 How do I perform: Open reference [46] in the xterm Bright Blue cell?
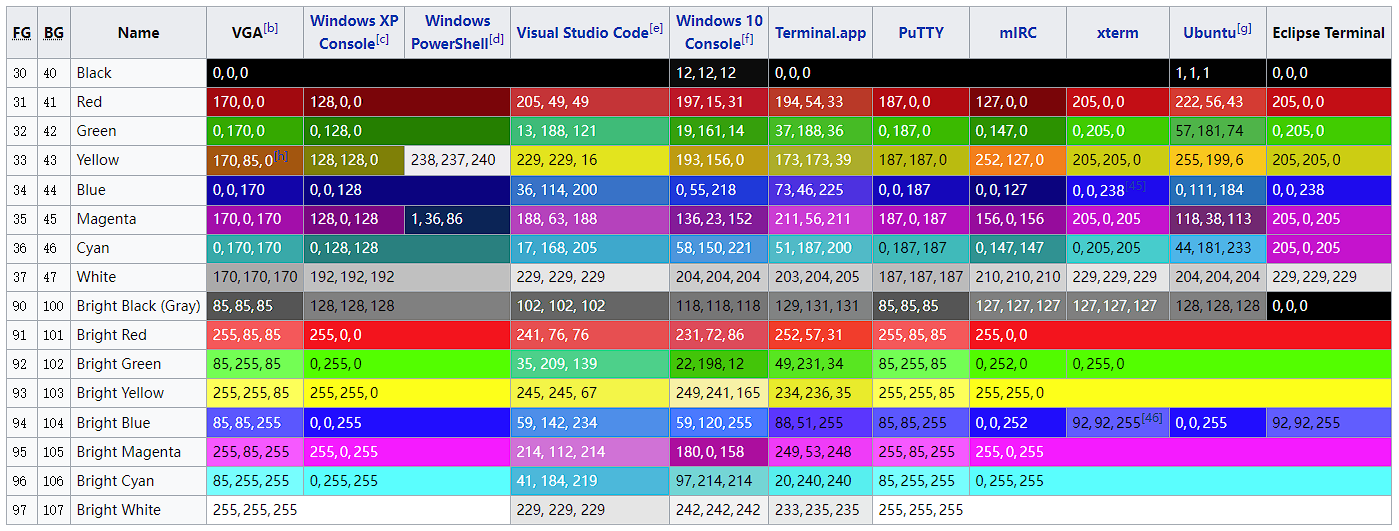pos(1152,418)
